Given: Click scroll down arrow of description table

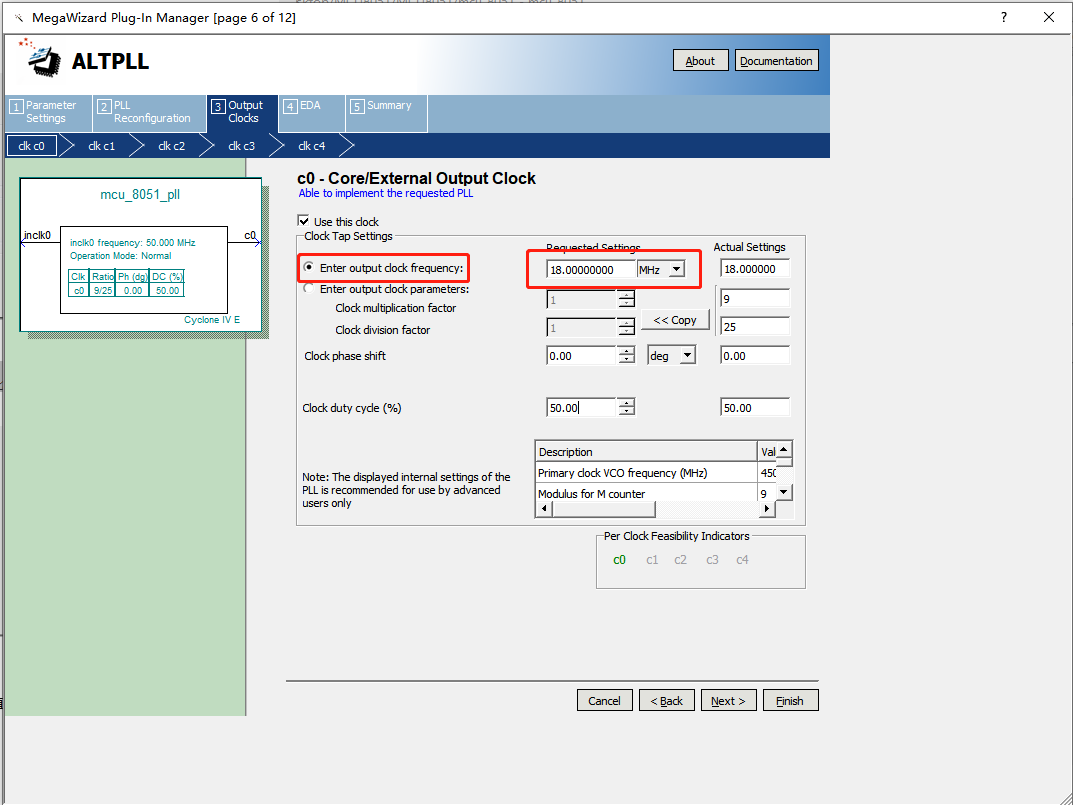Looking at the screenshot, I should pos(784,491).
